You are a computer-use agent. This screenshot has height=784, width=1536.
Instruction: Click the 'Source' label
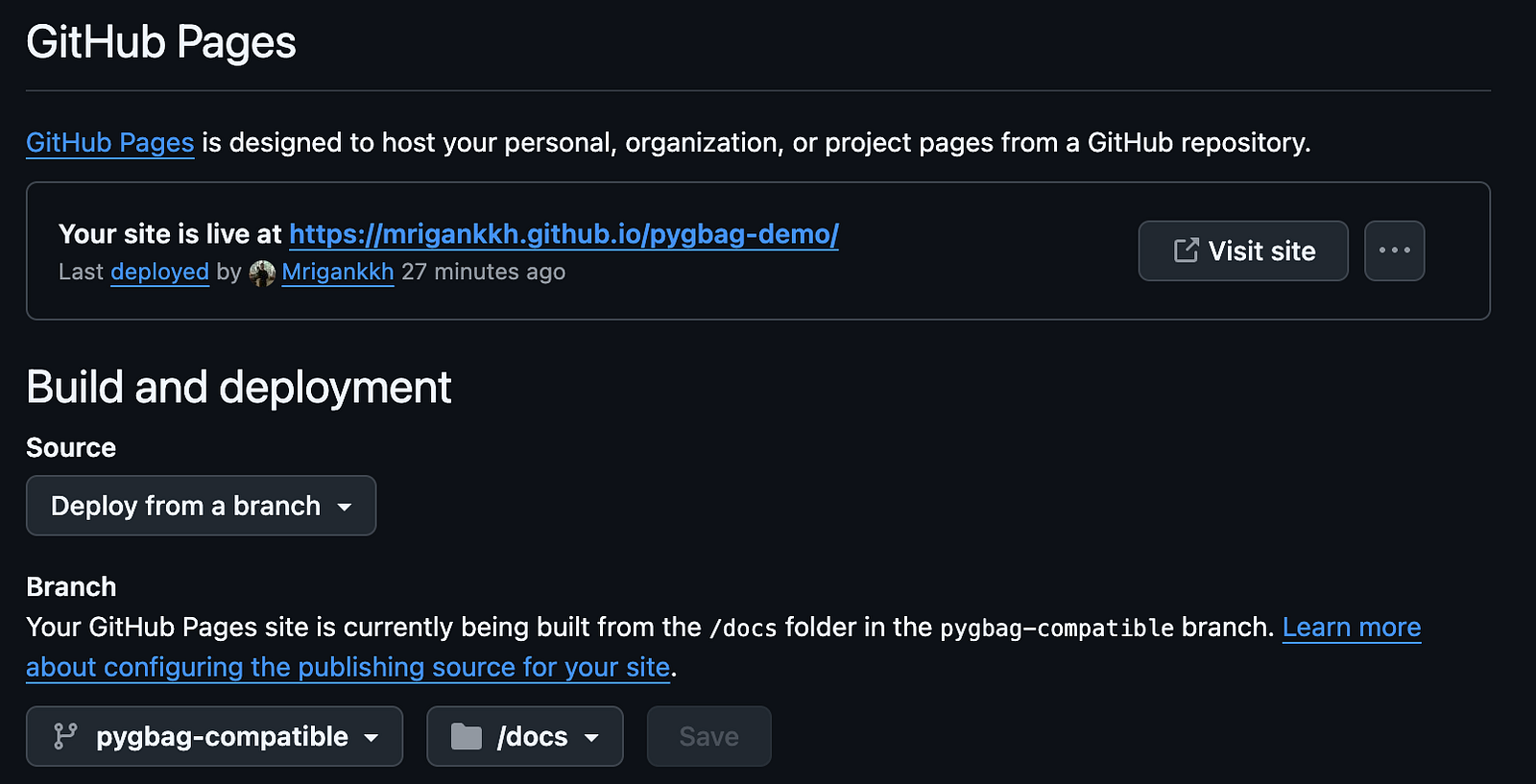click(x=71, y=448)
